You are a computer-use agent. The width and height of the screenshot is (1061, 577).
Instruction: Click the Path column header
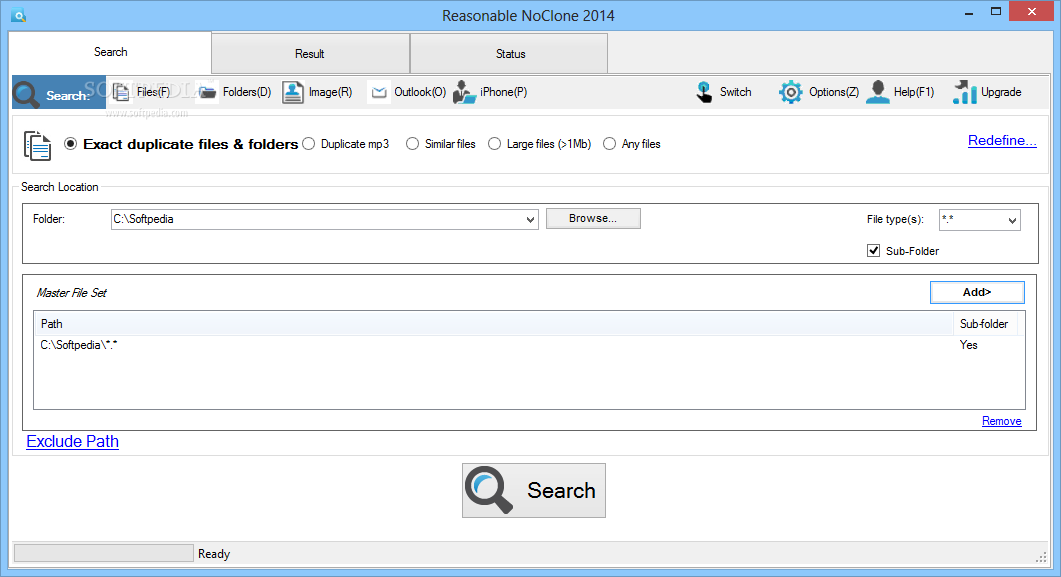[x=493, y=324]
